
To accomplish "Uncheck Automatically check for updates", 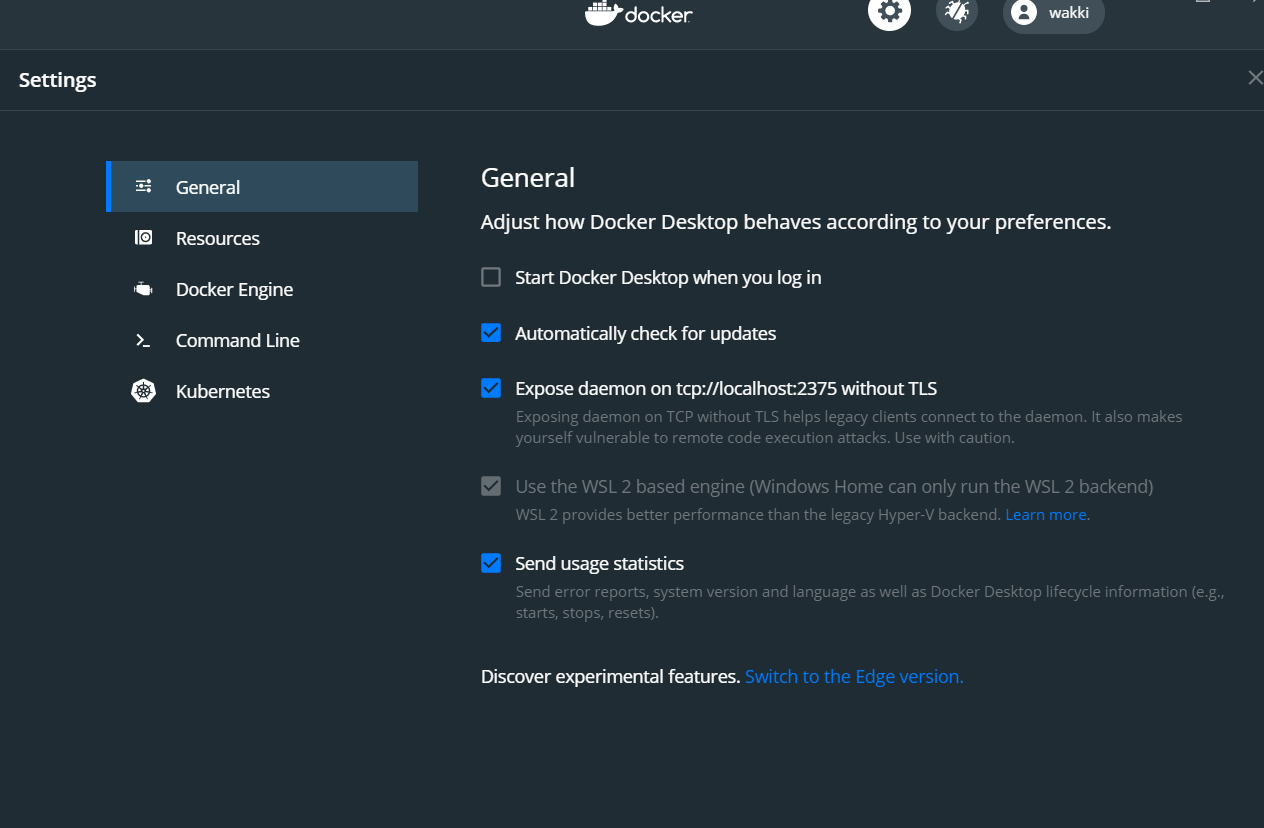I will (x=491, y=333).
